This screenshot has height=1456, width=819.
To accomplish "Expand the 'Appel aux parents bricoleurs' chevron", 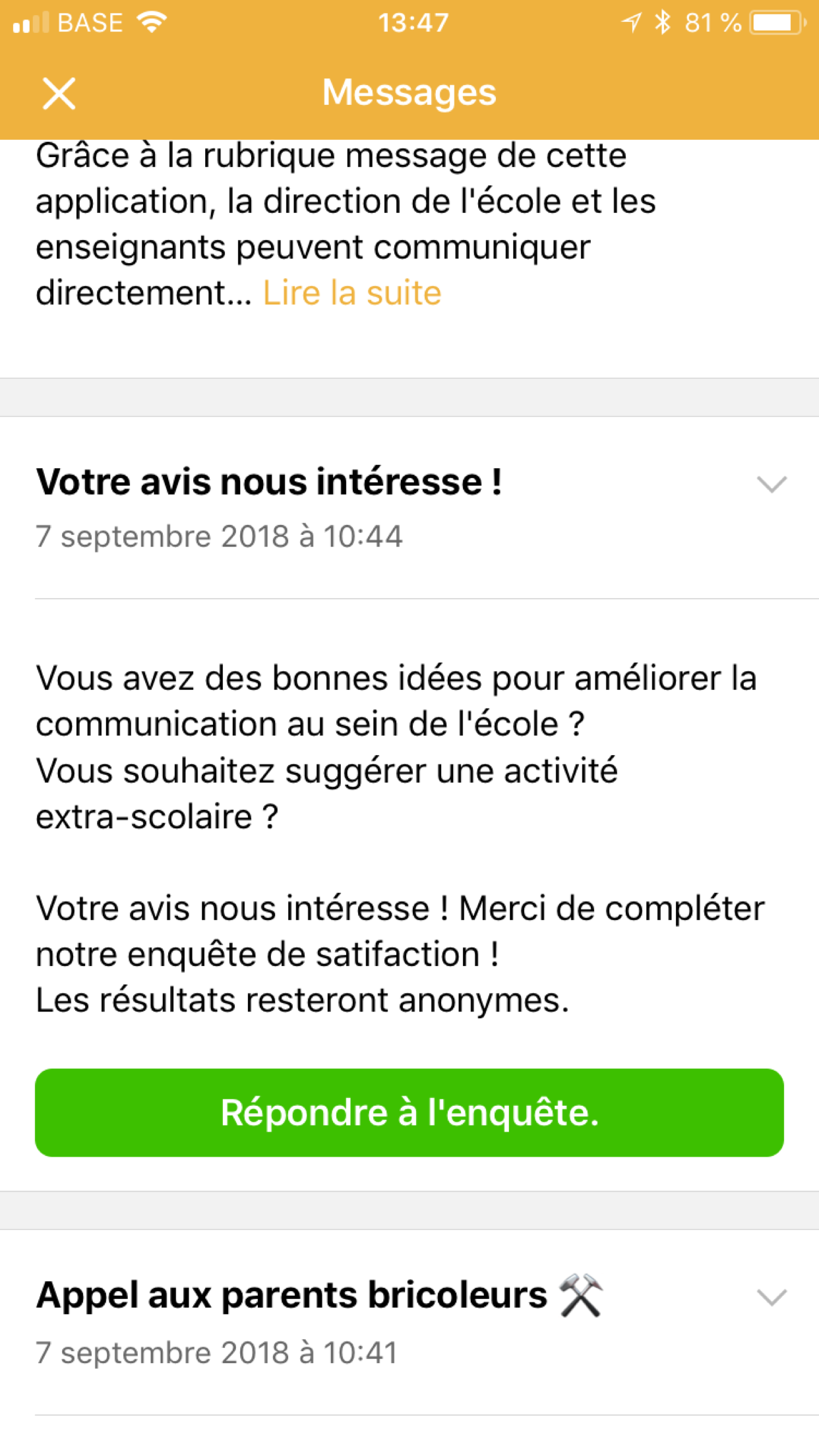I will [772, 1298].
